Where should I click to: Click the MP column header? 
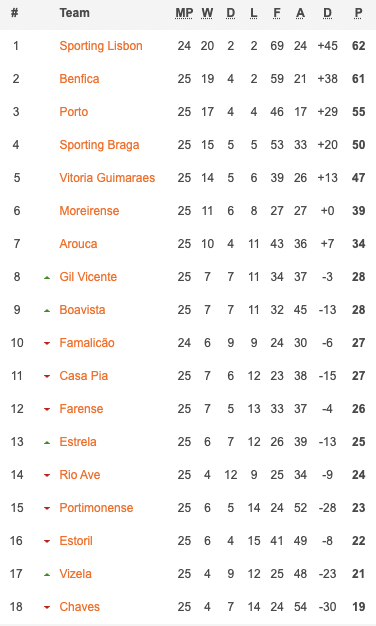click(x=184, y=13)
